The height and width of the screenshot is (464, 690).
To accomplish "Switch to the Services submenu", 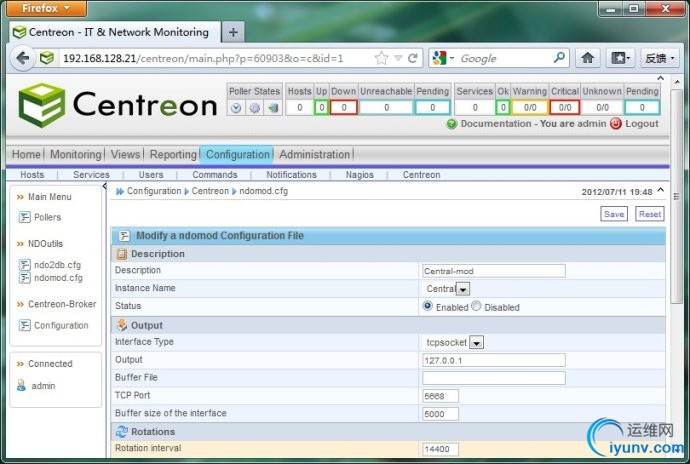I will click(91, 175).
